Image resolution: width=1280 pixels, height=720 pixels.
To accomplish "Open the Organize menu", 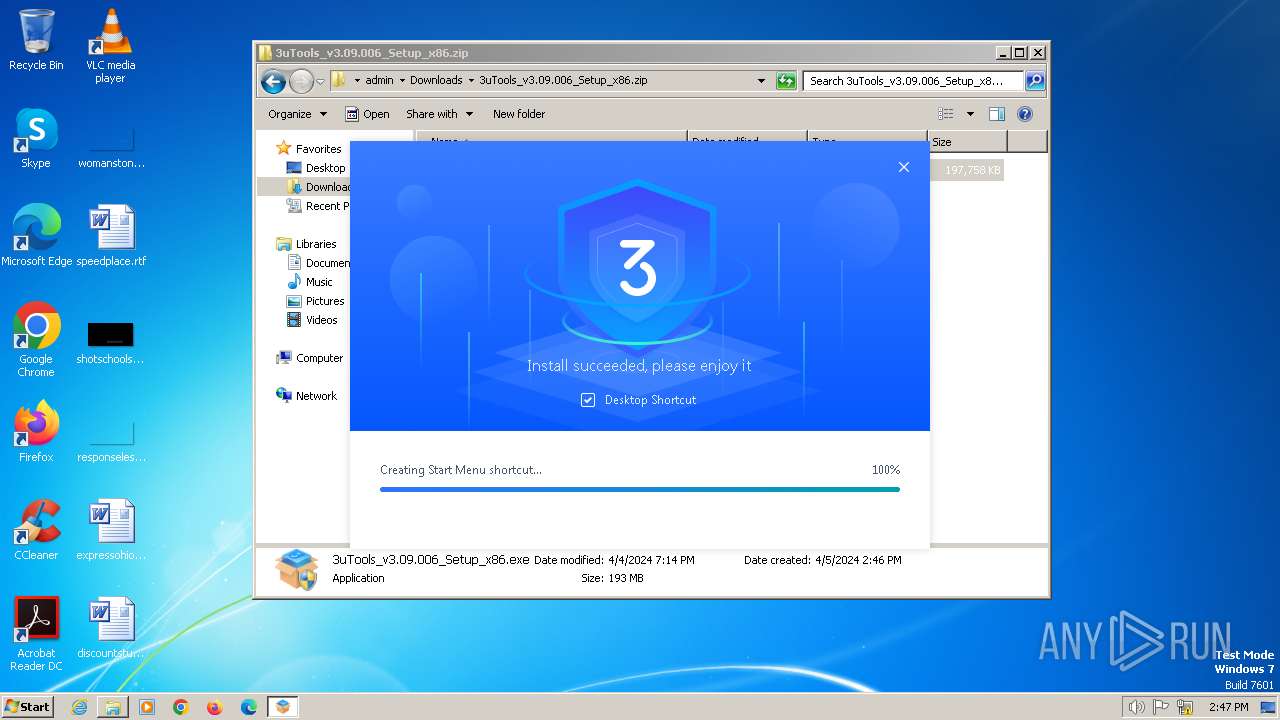I will point(297,114).
